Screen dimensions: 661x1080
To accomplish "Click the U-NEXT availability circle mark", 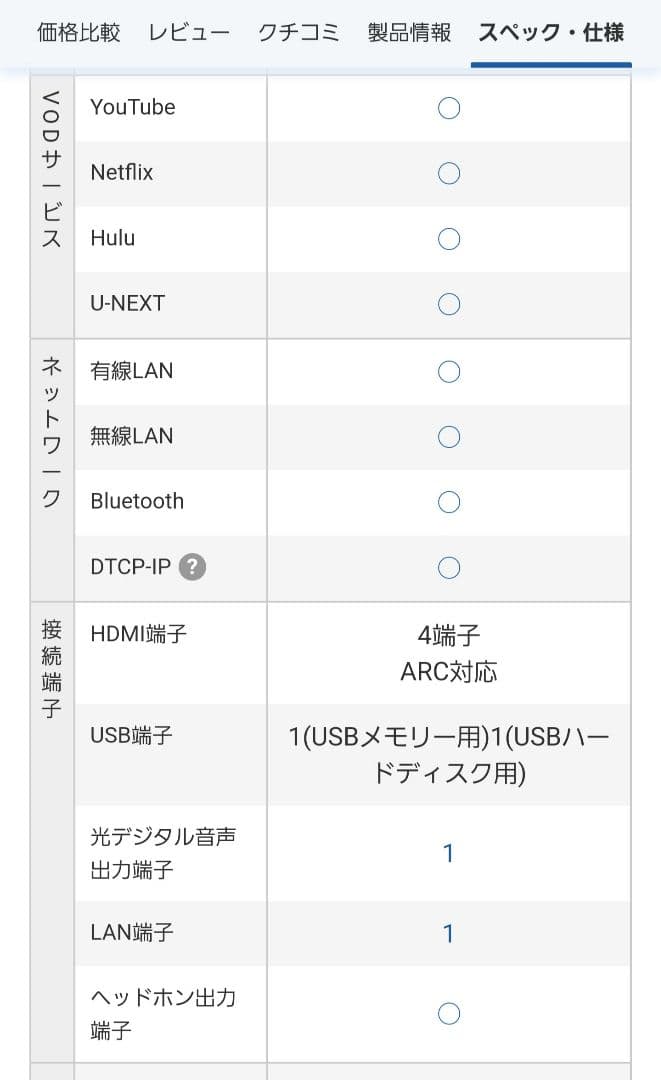I will click(x=448, y=303).
